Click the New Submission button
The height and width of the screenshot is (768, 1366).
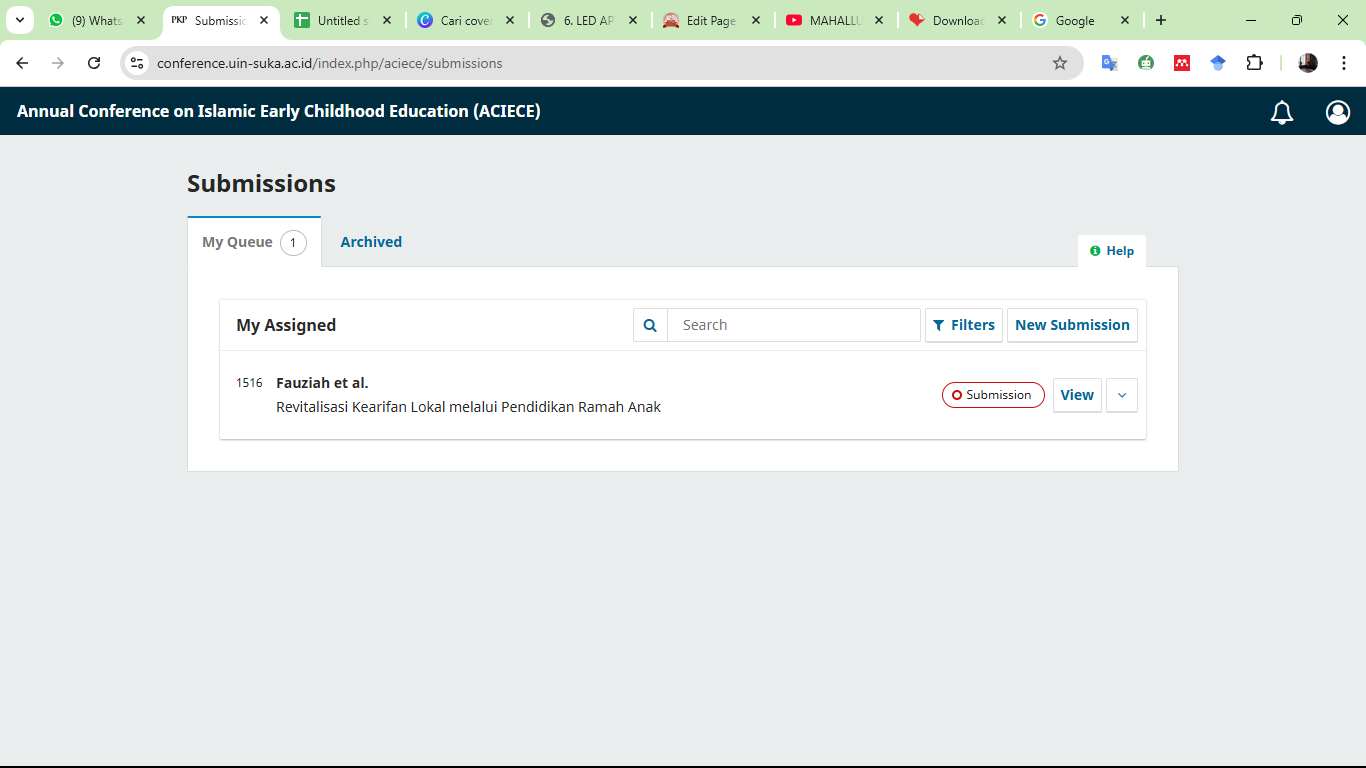1071,325
